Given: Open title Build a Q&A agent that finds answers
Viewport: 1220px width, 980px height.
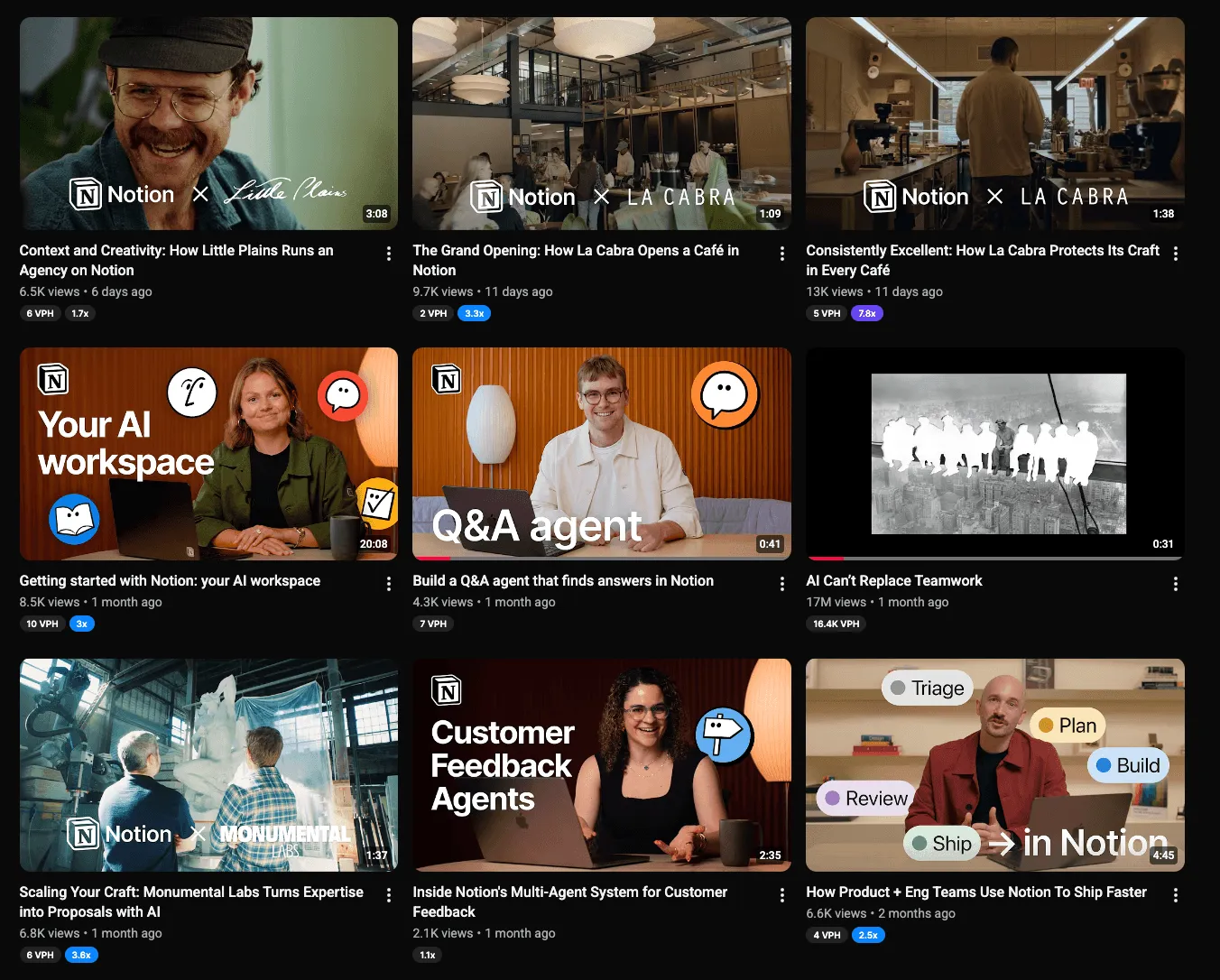Looking at the screenshot, I should point(563,581).
